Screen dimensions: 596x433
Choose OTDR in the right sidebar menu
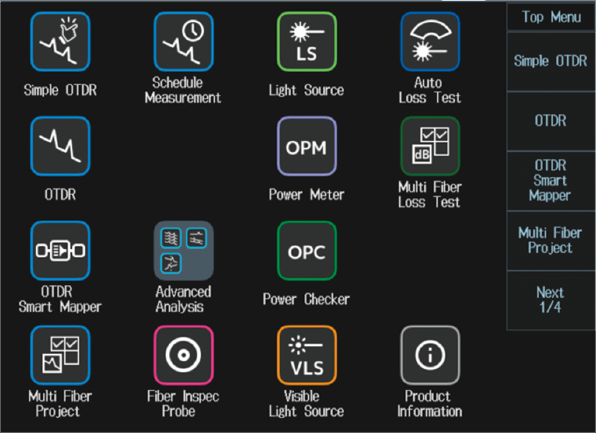coord(551,121)
